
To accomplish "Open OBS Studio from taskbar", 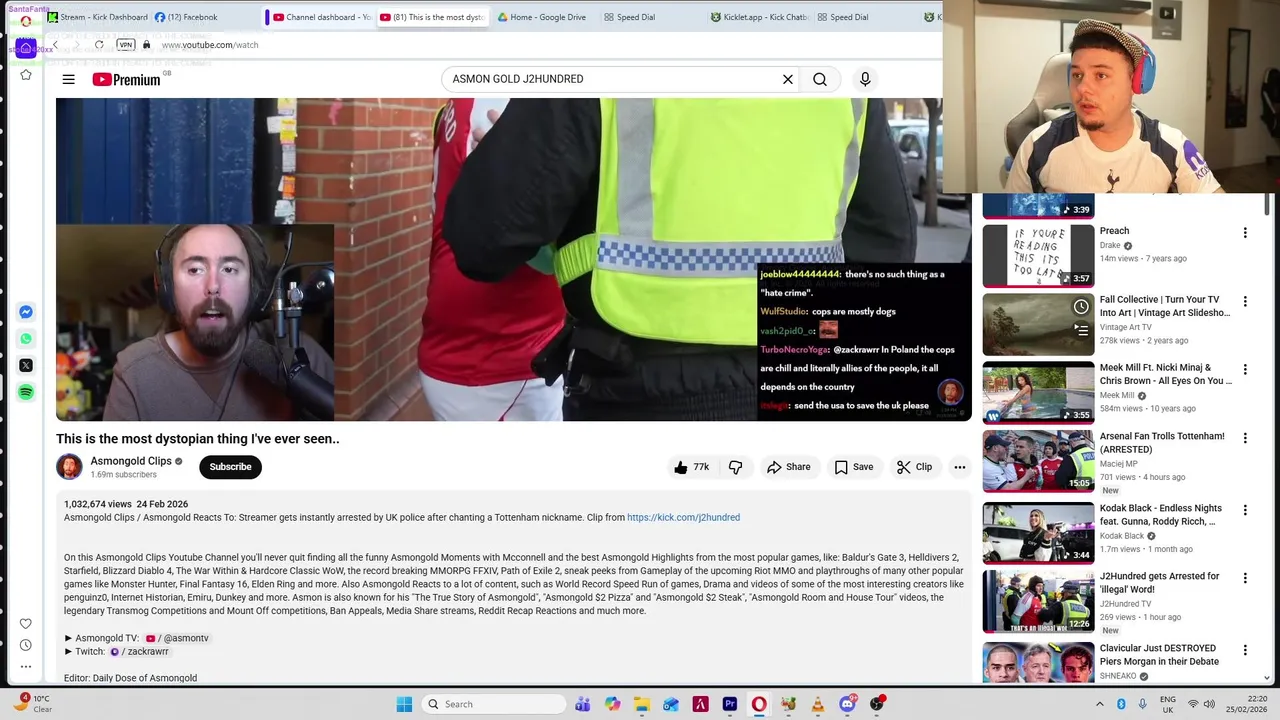I will click(877, 704).
